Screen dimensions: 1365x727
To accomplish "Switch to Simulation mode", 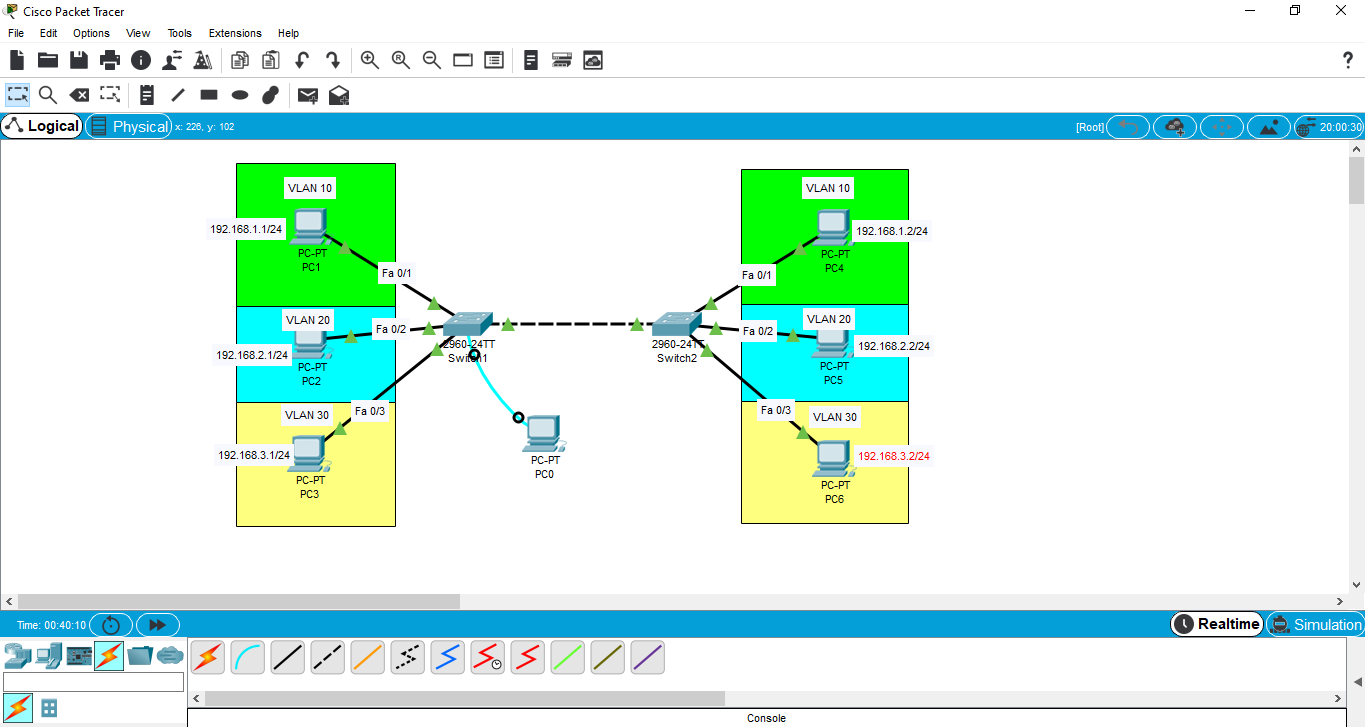I will tap(1316, 624).
